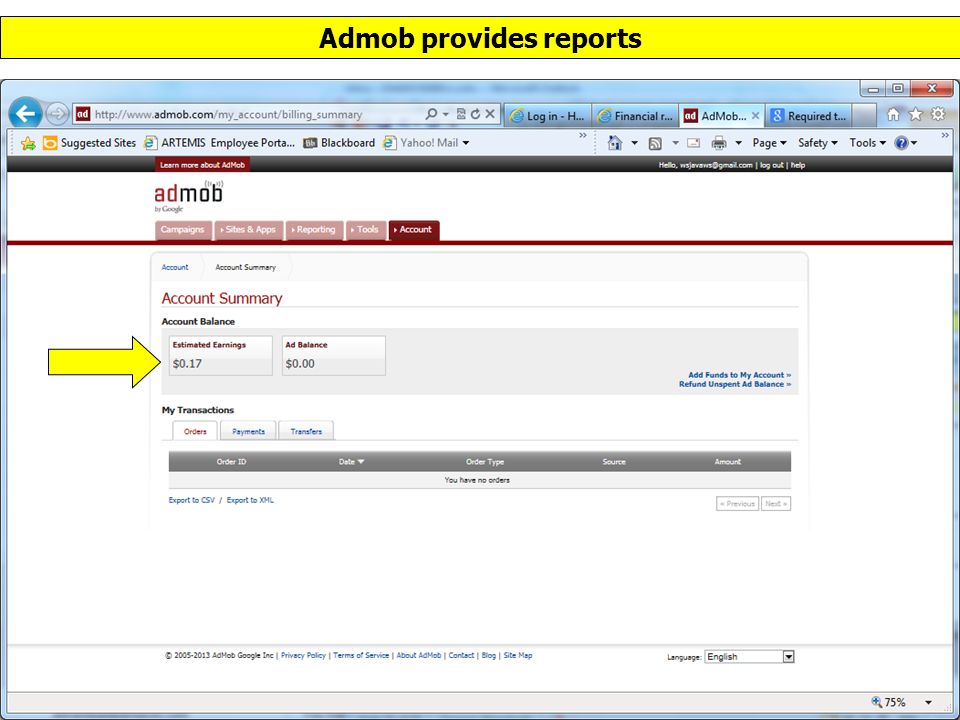
Task: Open the Safety menu
Action: (x=817, y=143)
